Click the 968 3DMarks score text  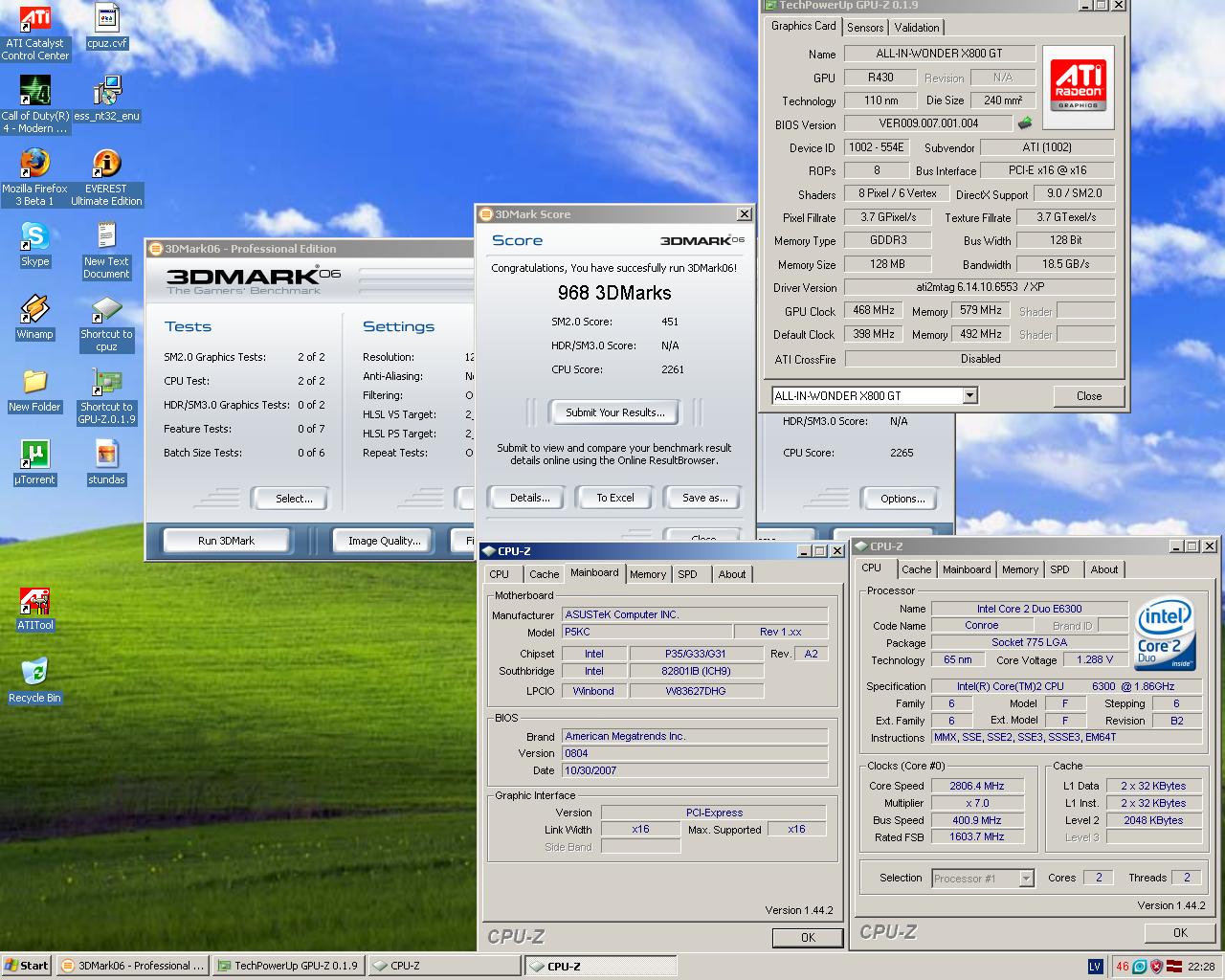(x=614, y=293)
